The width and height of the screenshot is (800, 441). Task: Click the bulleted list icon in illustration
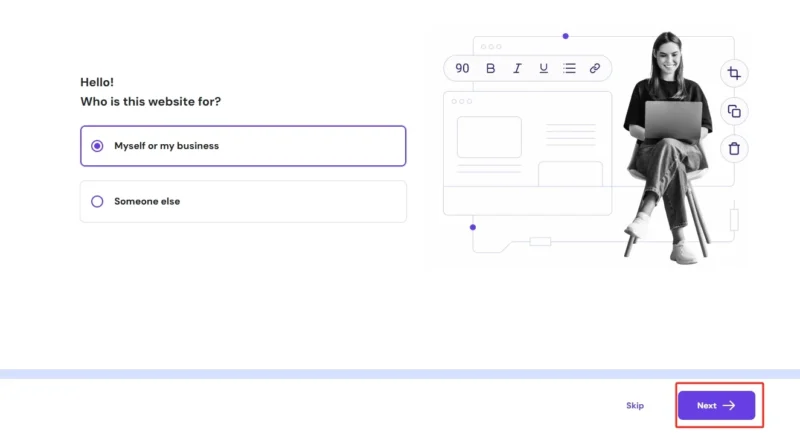[x=569, y=68]
